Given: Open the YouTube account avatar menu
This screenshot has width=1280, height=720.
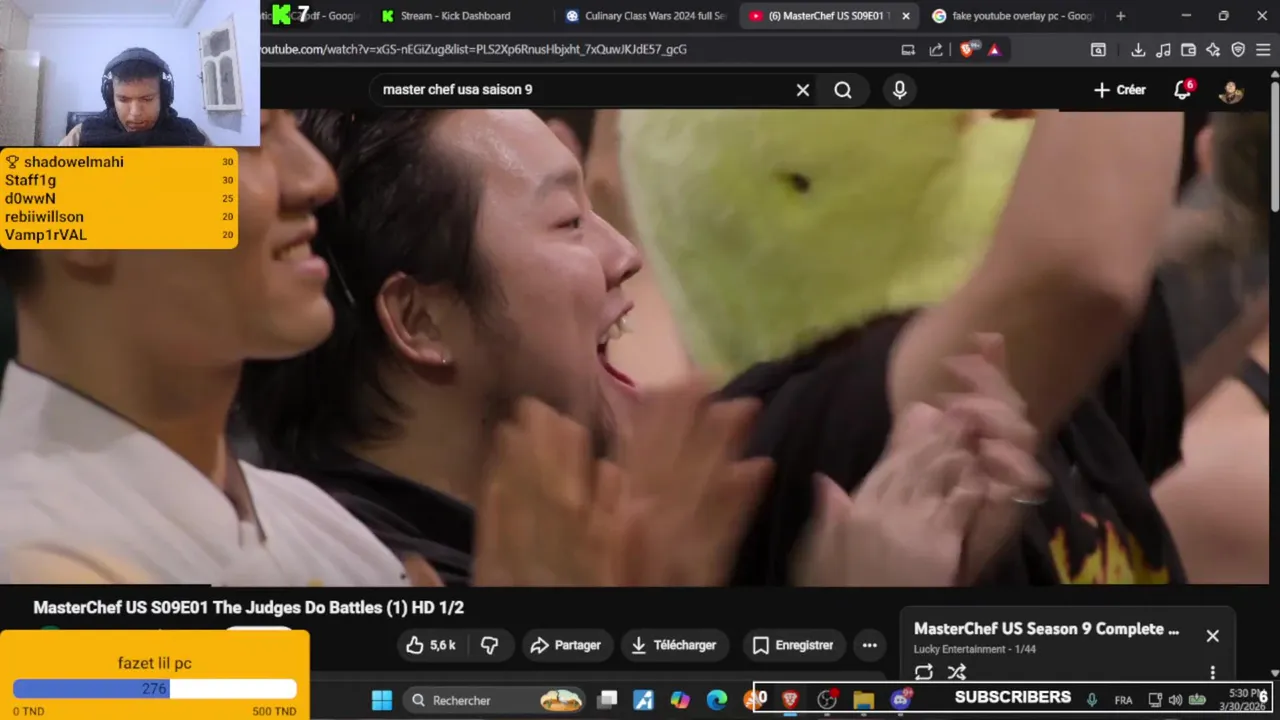Looking at the screenshot, I should tap(1231, 91).
